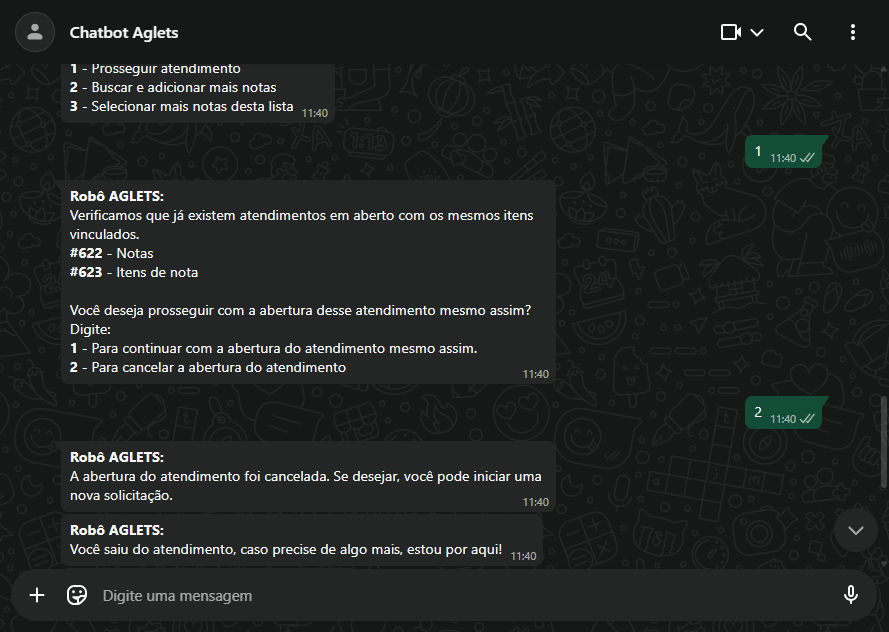889x632 pixels.
Task: Open Chatbot Aglets contact info
Action: [124, 32]
